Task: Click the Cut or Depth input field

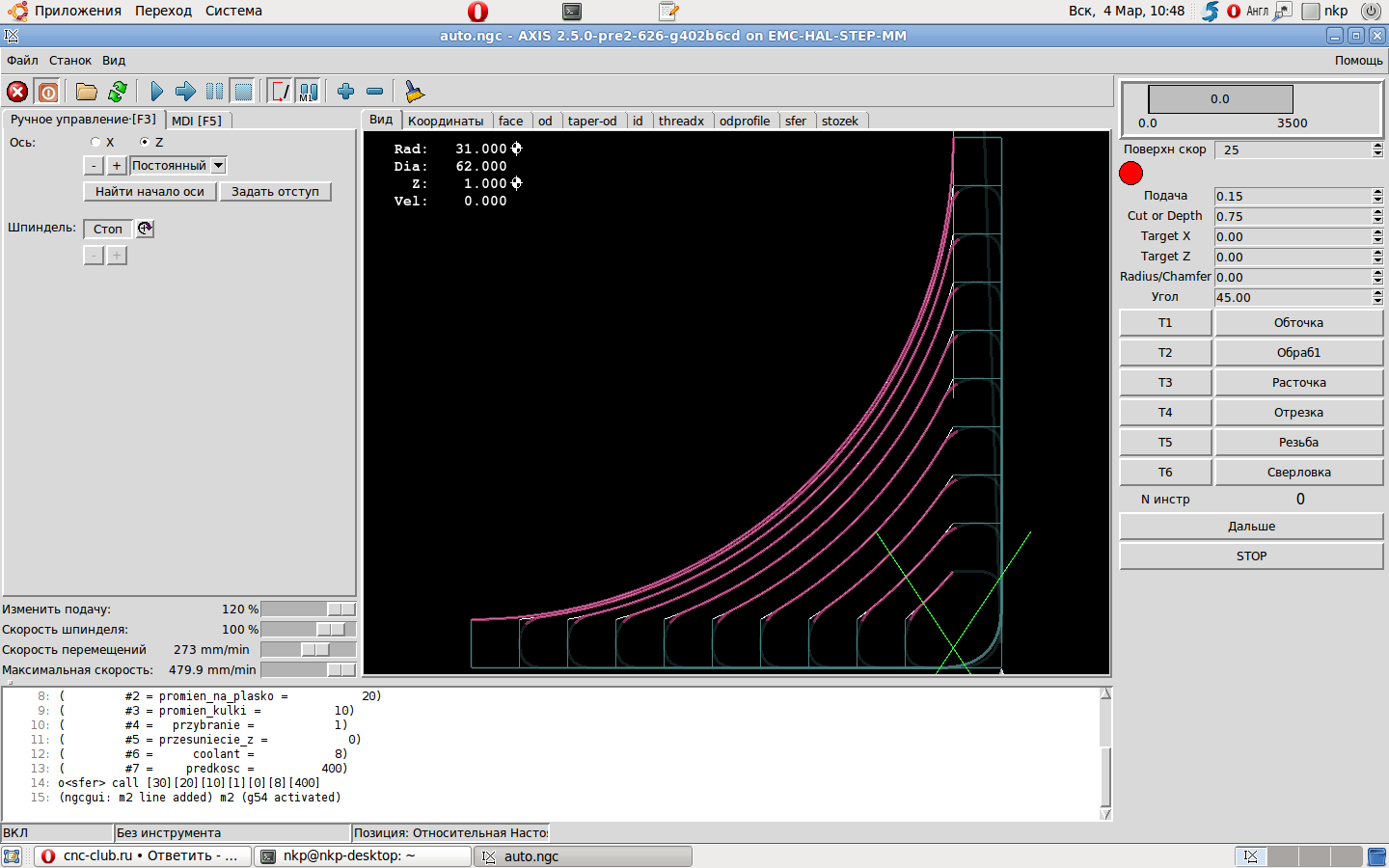Action: (1293, 216)
